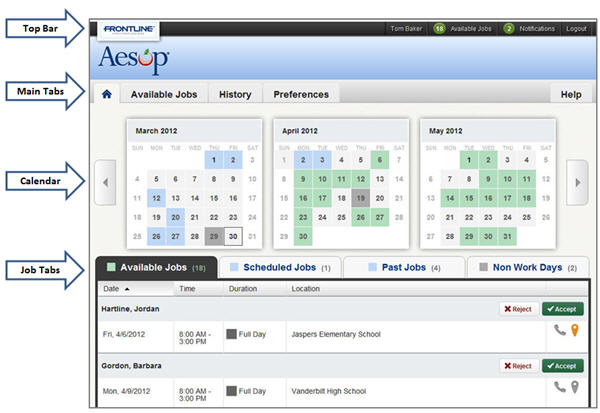Show next months with right calendar arrow
This screenshot has width=600, height=413.
(x=577, y=183)
